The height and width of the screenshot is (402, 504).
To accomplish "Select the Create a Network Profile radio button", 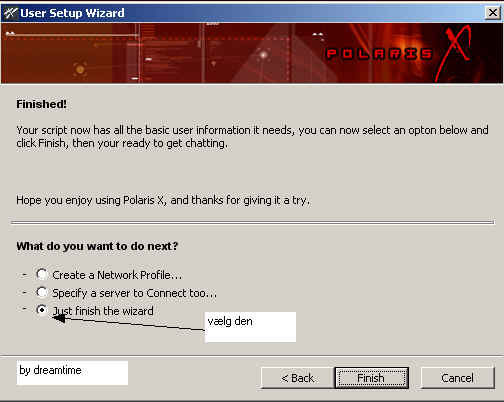I will click(x=42, y=274).
